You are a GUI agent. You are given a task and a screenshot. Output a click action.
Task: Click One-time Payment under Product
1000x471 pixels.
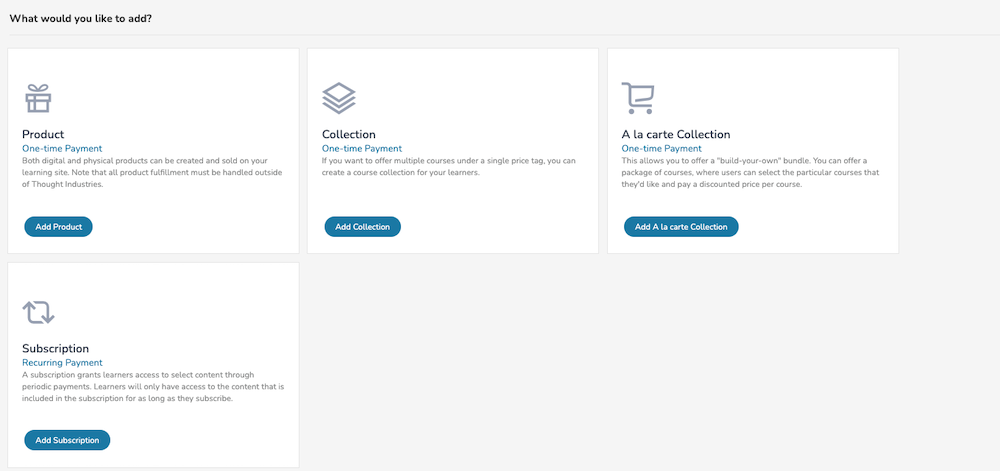pos(62,149)
